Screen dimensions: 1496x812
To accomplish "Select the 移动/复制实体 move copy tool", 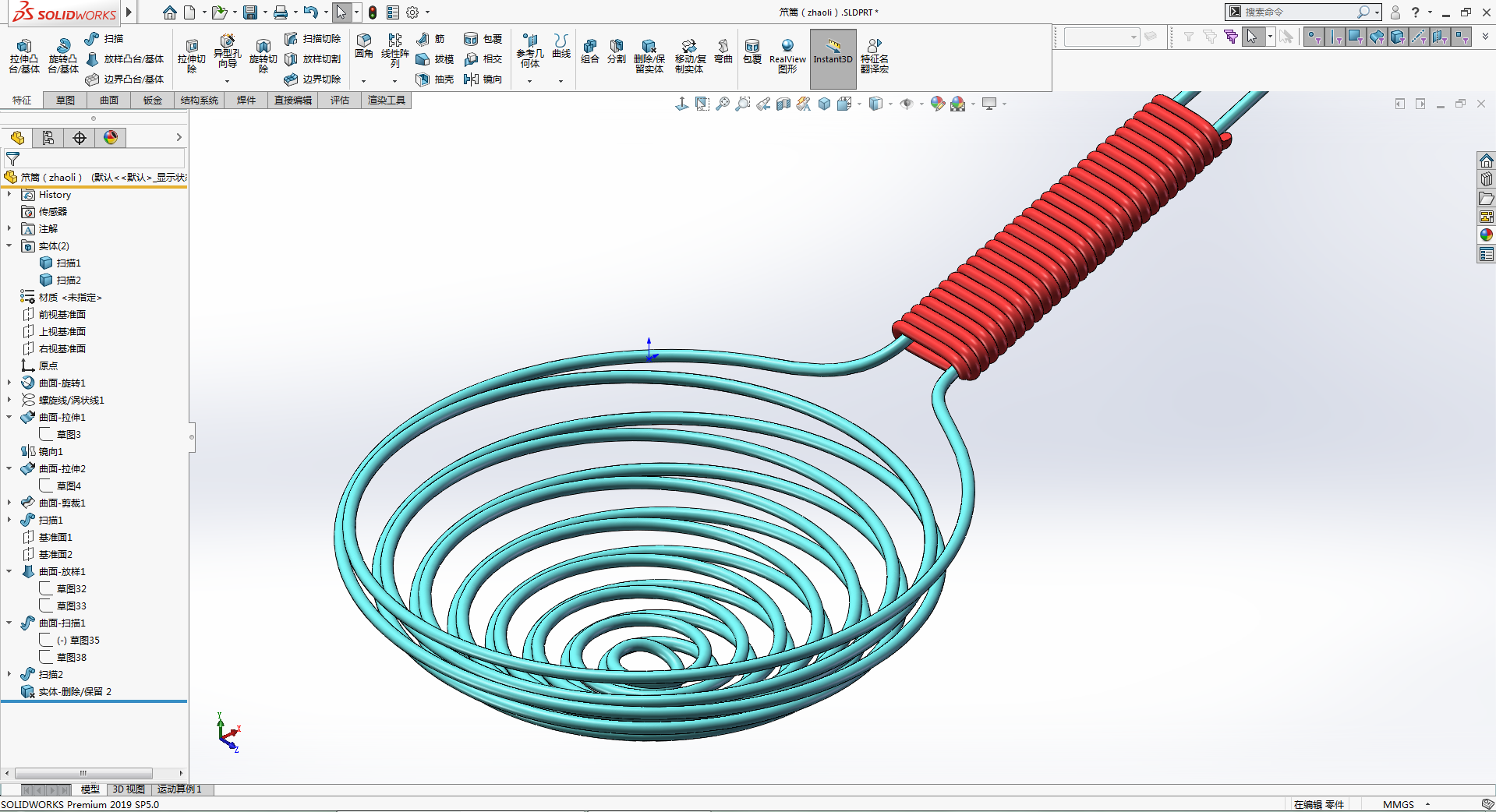I will 690,55.
